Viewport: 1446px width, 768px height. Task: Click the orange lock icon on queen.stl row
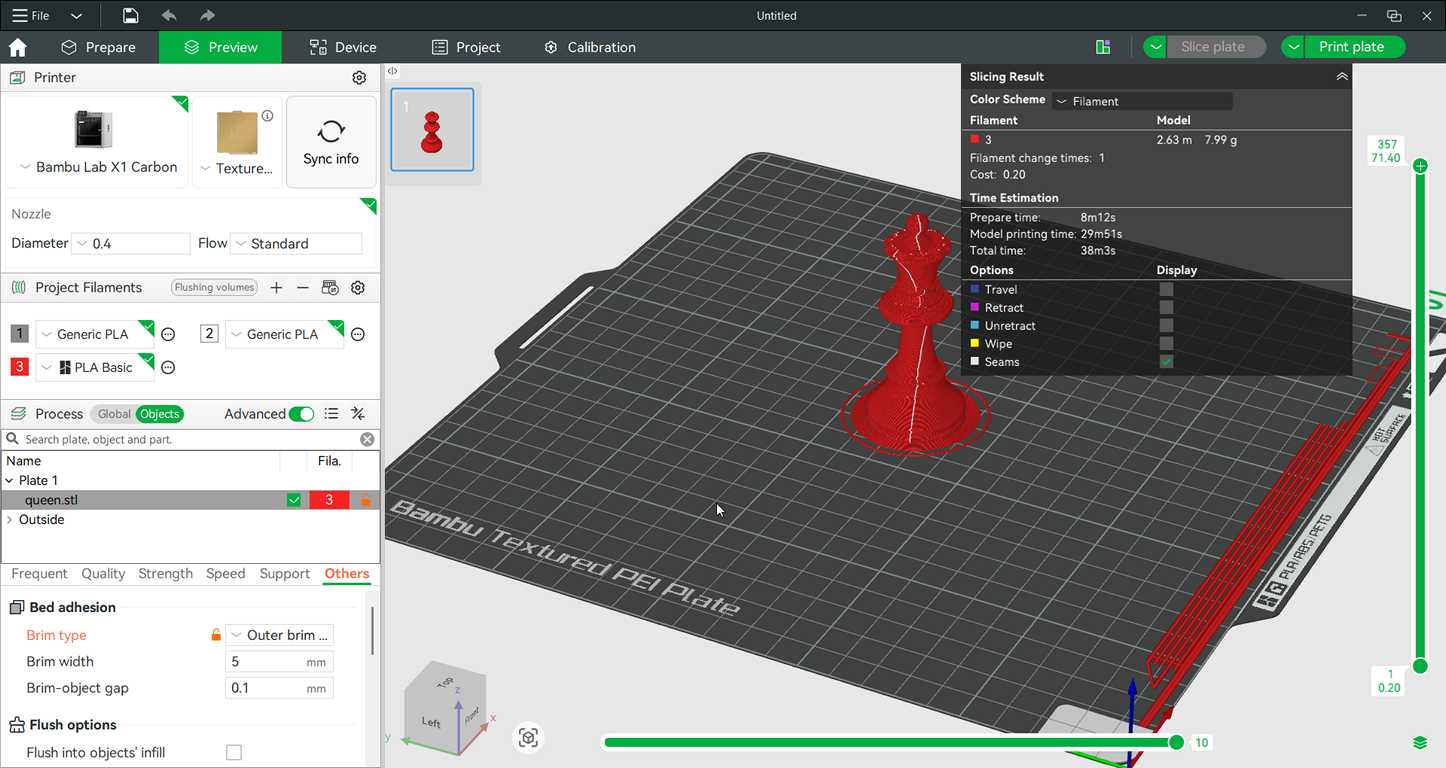point(366,500)
